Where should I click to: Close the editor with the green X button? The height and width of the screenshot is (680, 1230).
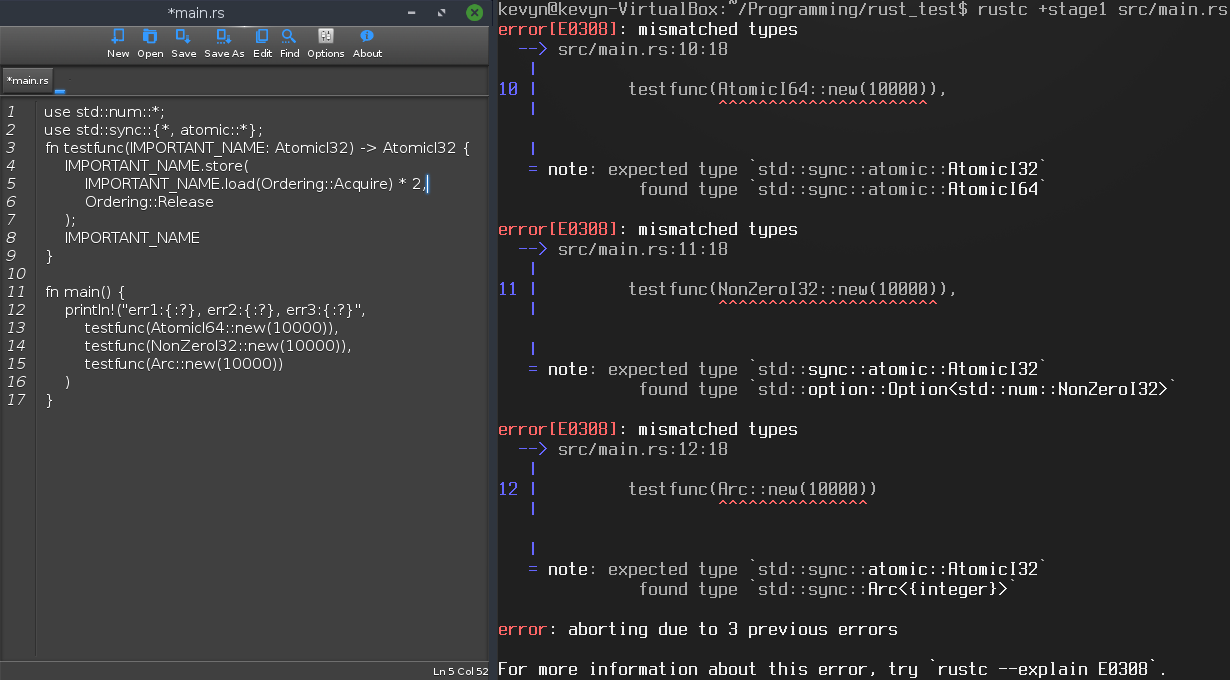pyautogui.click(x=474, y=13)
